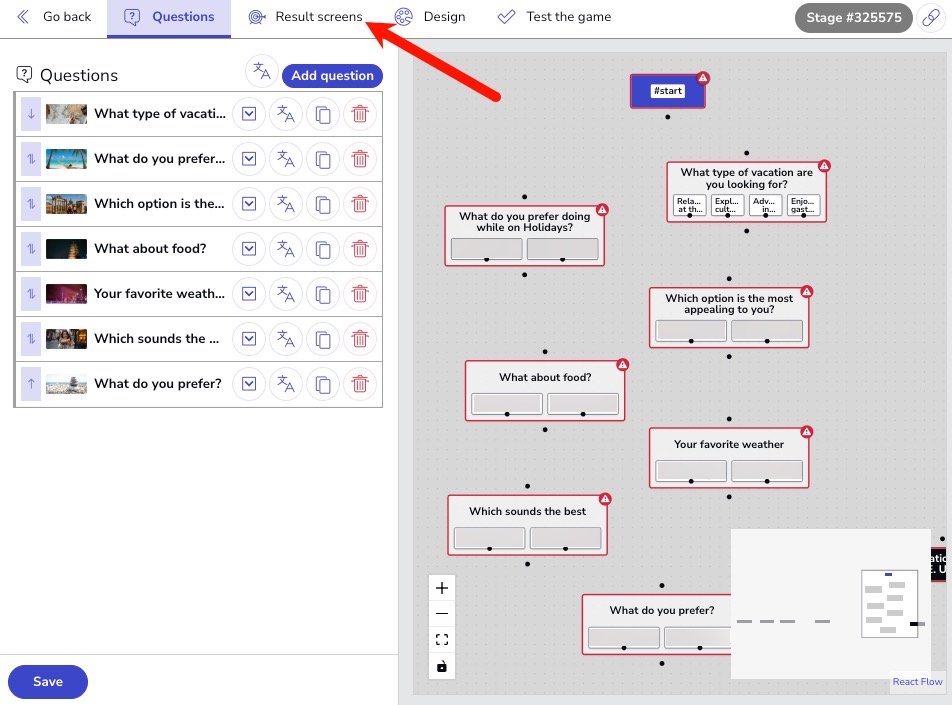Open the Result screens tab
952x705 pixels.
click(306, 17)
